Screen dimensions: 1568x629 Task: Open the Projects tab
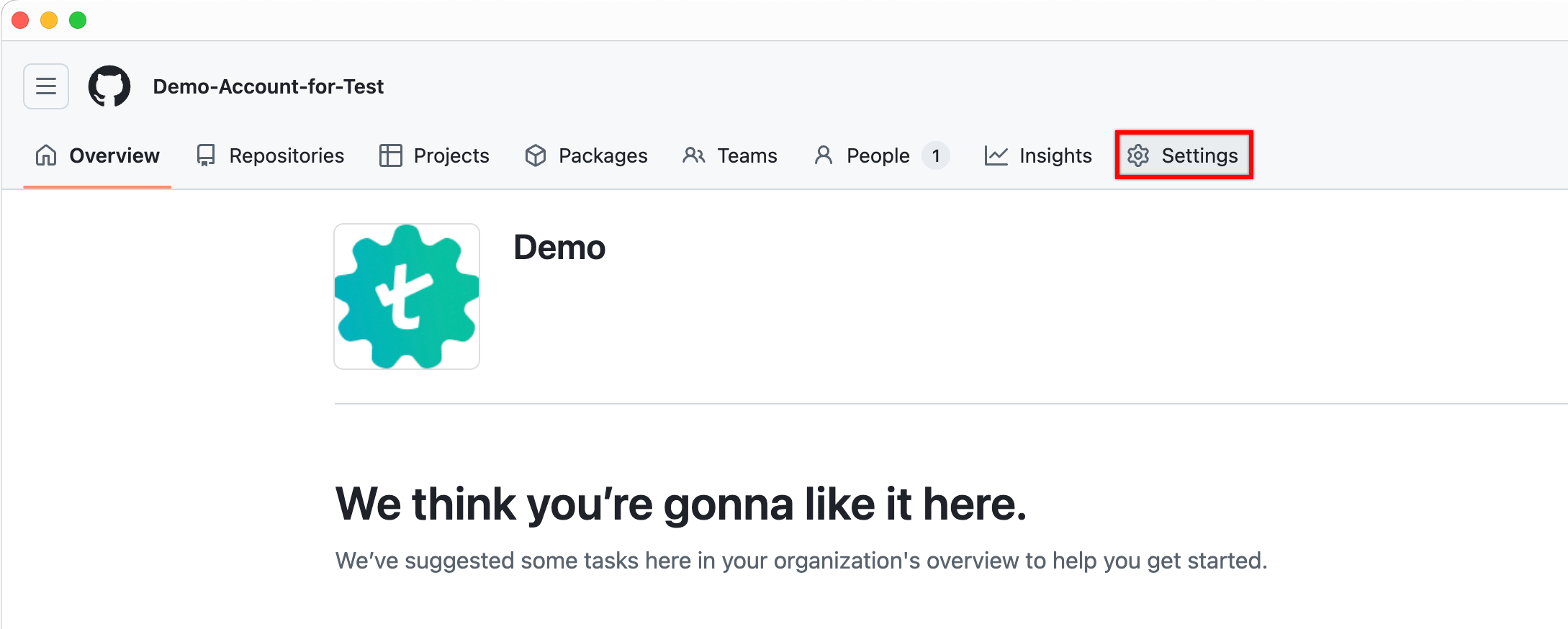pyautogui.click(x=434, y=155)
